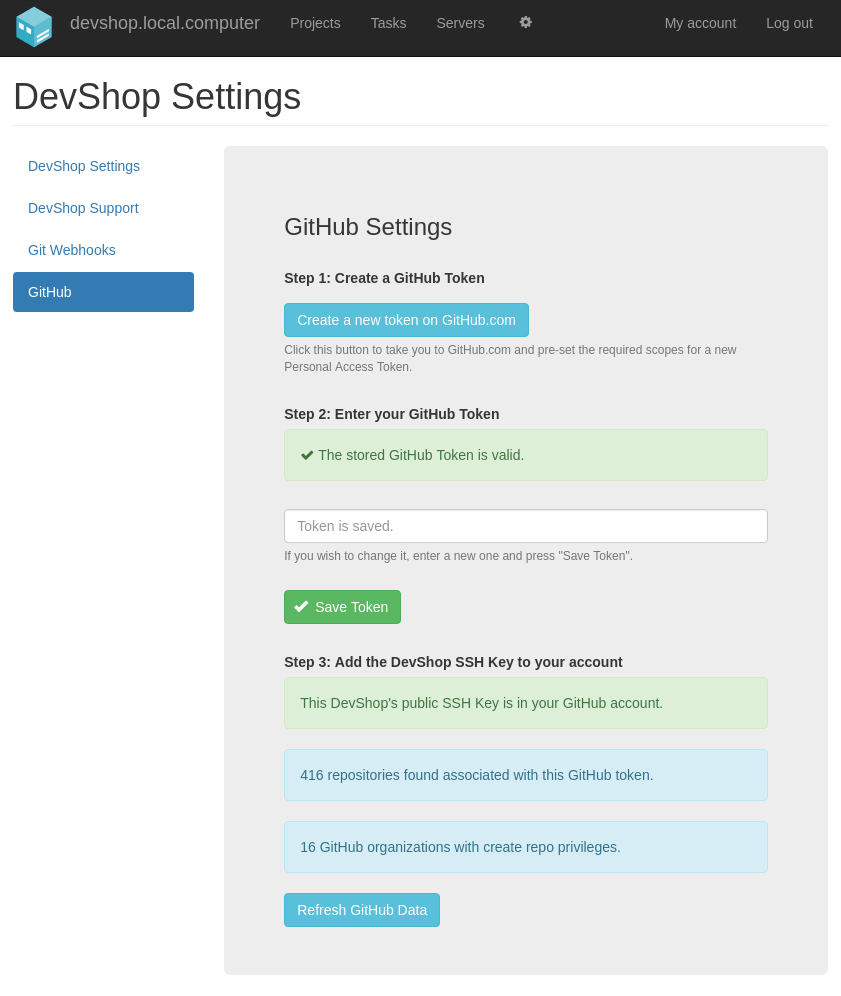The height and width of the screenshot is (996, 841).
Task: Click the DevShop Settings page title
Action: click(157, 97)
